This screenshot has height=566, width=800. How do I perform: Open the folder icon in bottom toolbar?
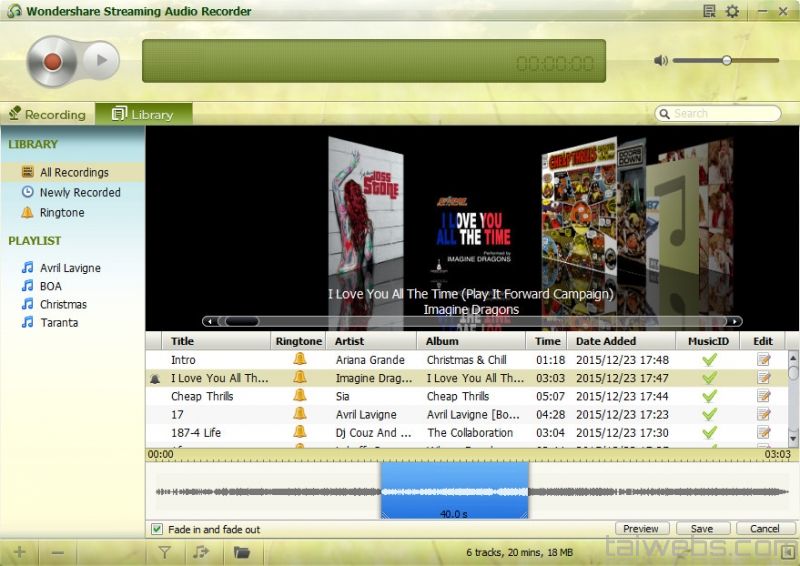tap(241, 551)
